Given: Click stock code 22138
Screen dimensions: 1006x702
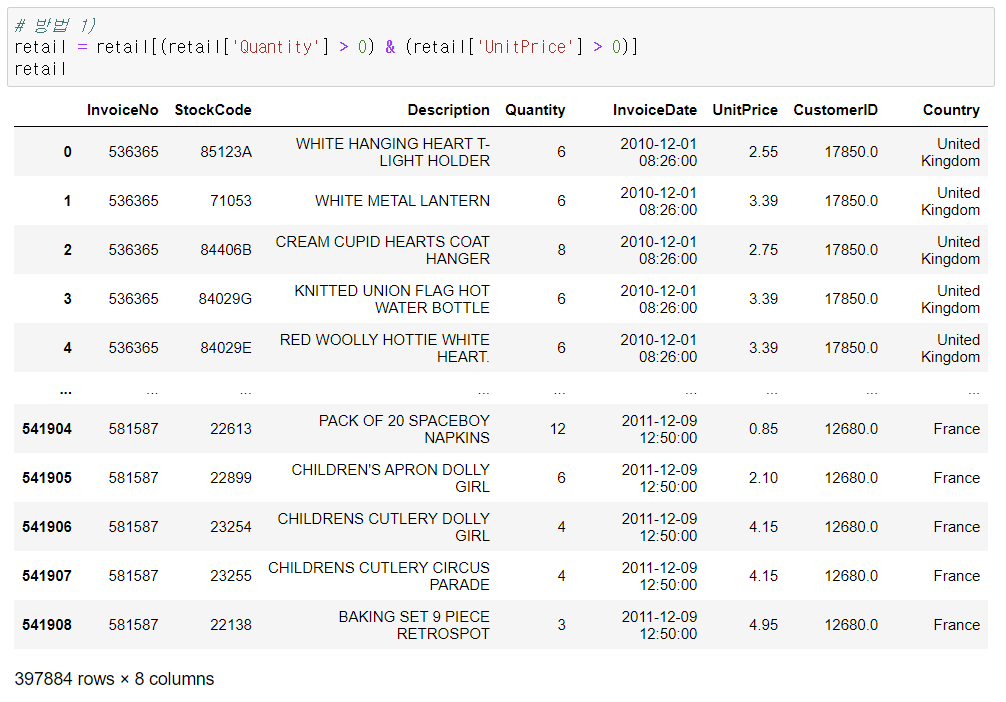Looking at the screenshot, I should pyautogui.click(x=231, y=625).
